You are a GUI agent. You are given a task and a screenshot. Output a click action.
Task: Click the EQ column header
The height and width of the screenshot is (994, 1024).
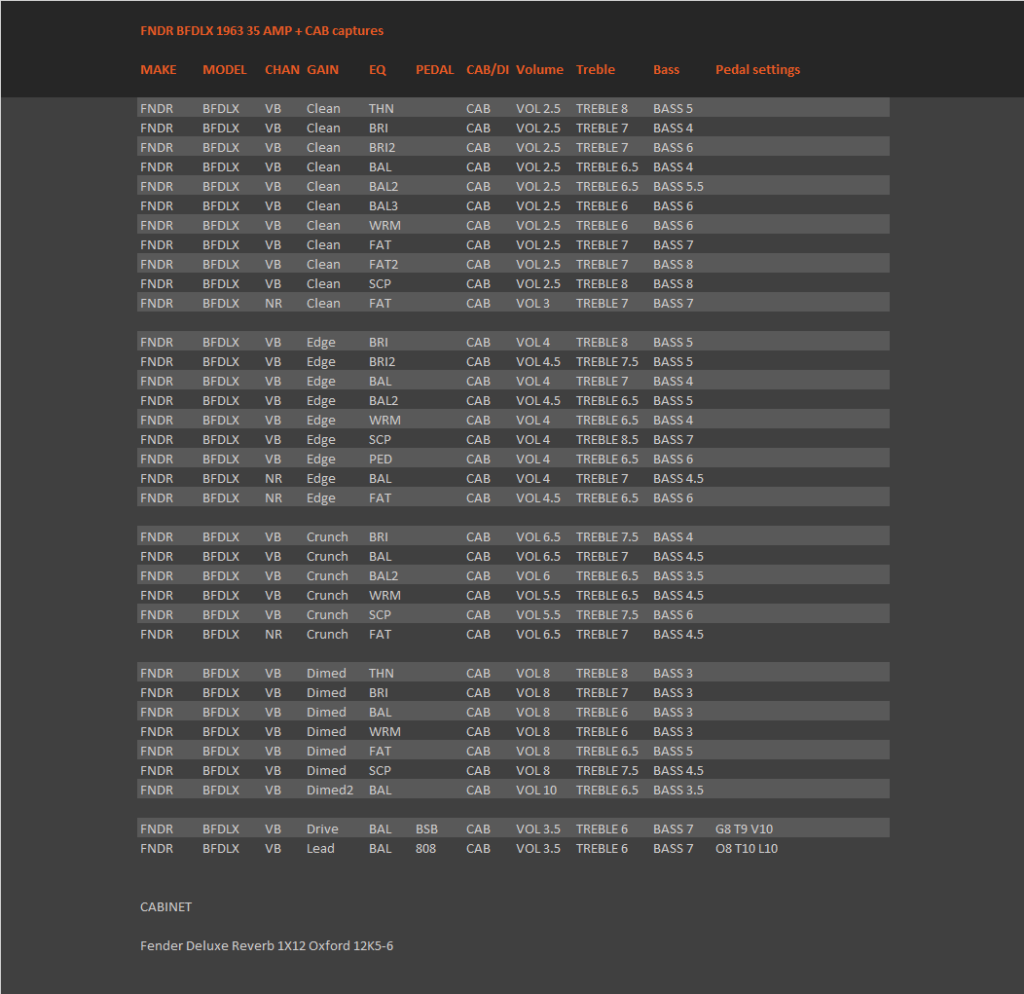point(377,70)
